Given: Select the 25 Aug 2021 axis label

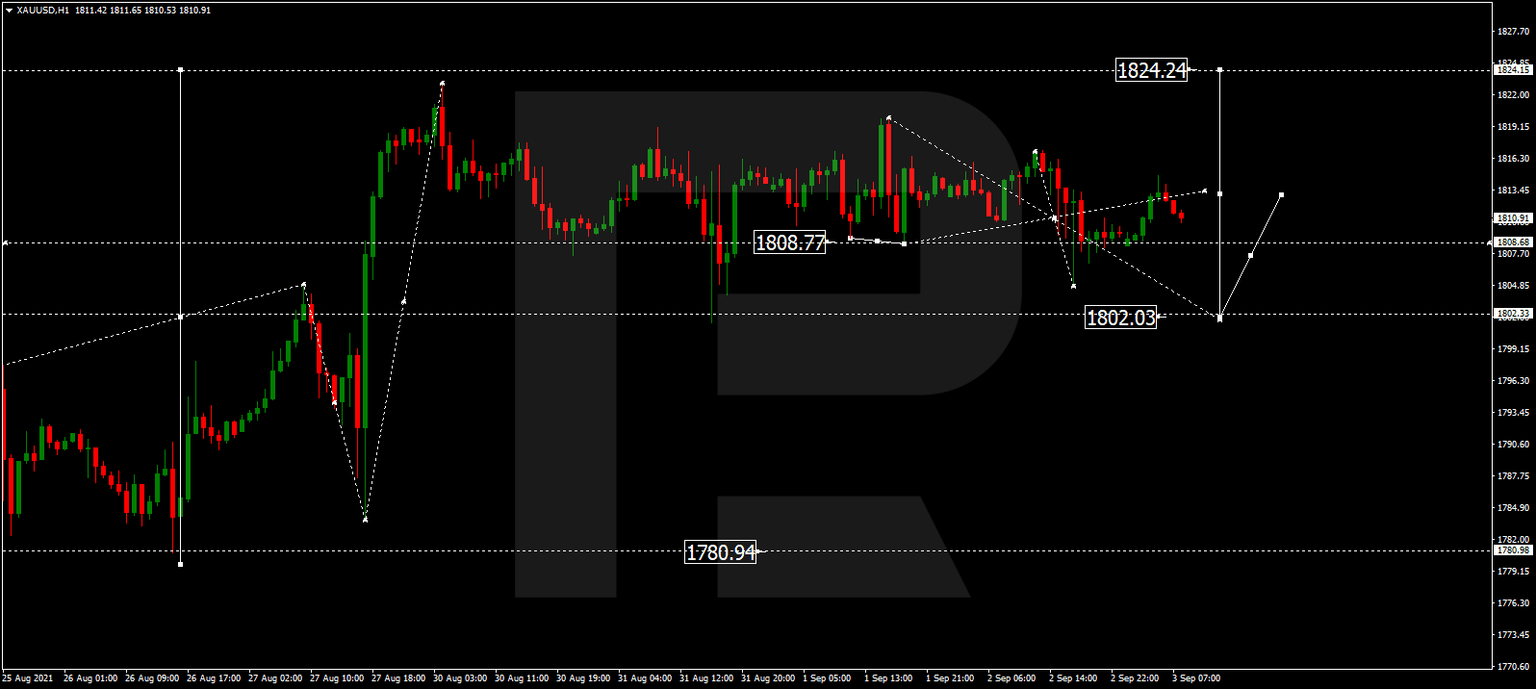Looking at the screenshot, I should tap(30, 677).
